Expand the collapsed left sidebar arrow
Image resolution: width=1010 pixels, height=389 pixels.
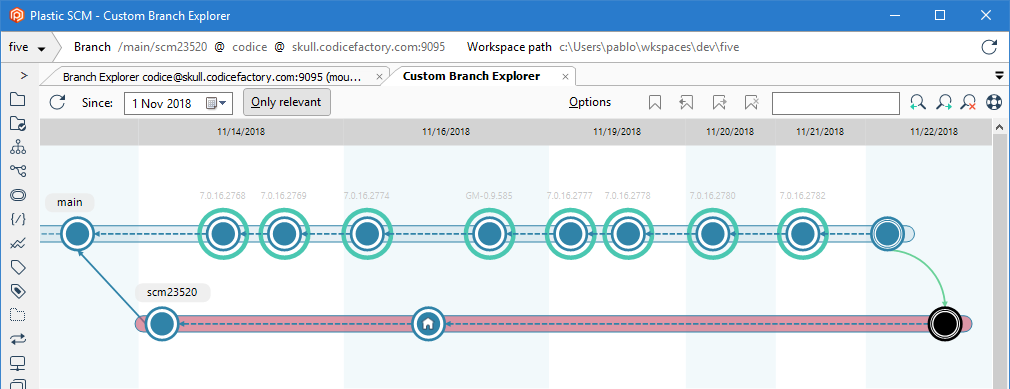click(24, 75)
